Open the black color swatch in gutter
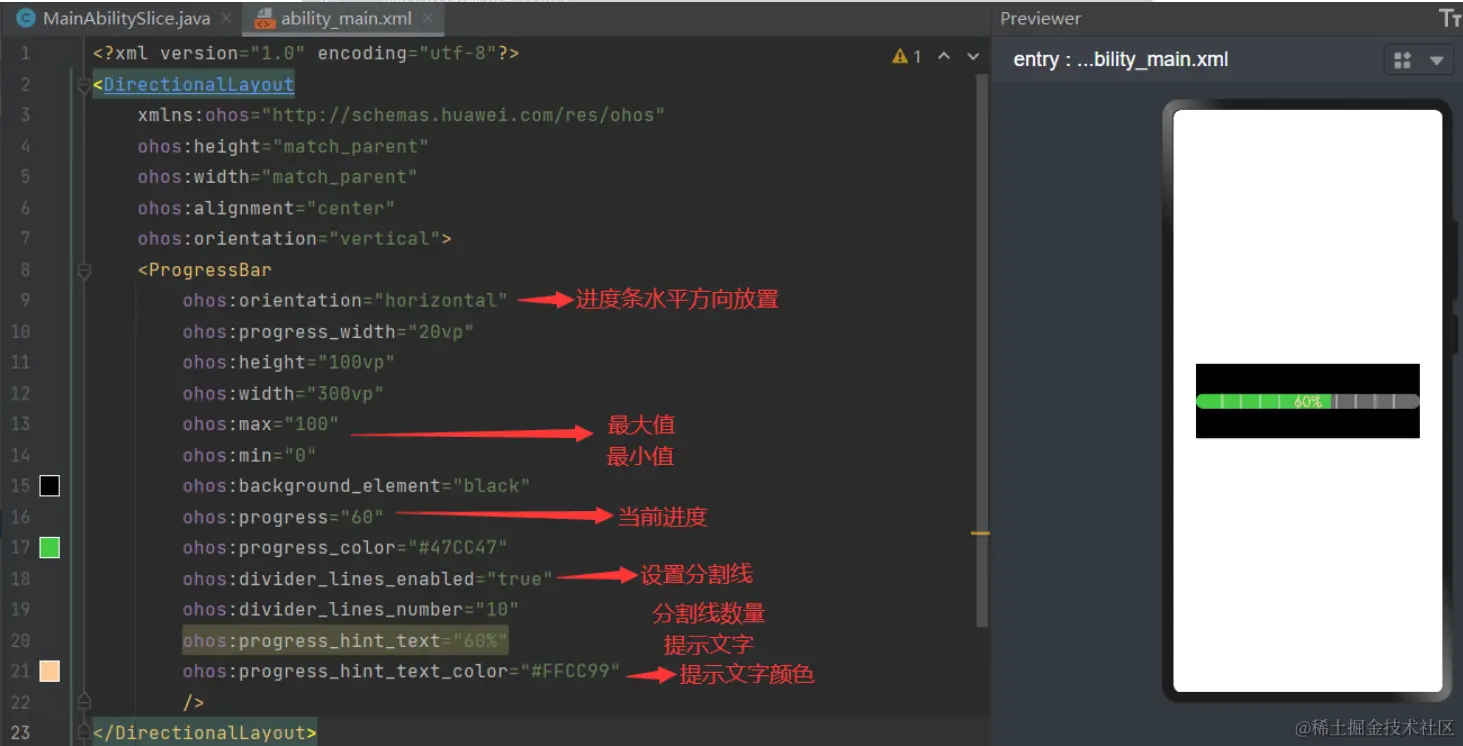This screenshot has height=746, width=1463. pyautogui.click(x=49, y=486)
